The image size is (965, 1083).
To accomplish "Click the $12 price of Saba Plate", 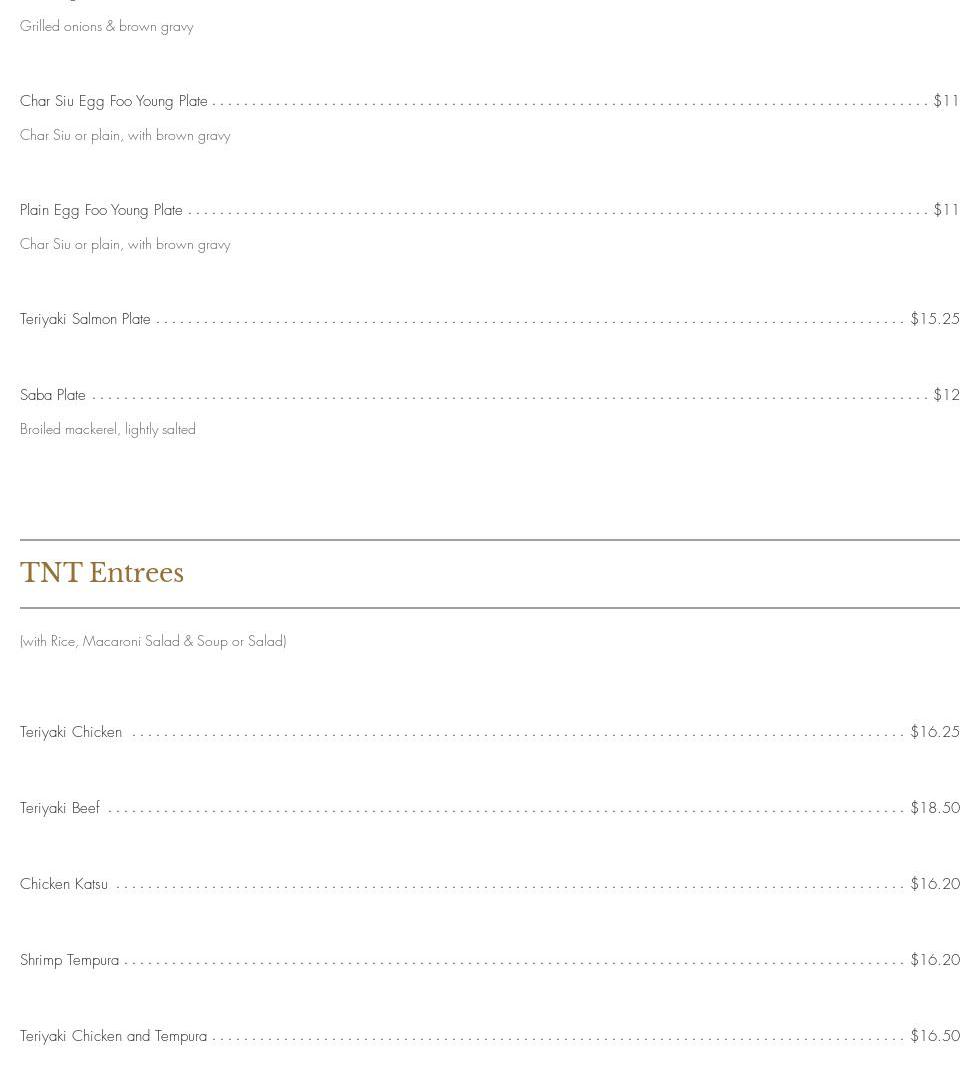I will click(x=946, y=395).
